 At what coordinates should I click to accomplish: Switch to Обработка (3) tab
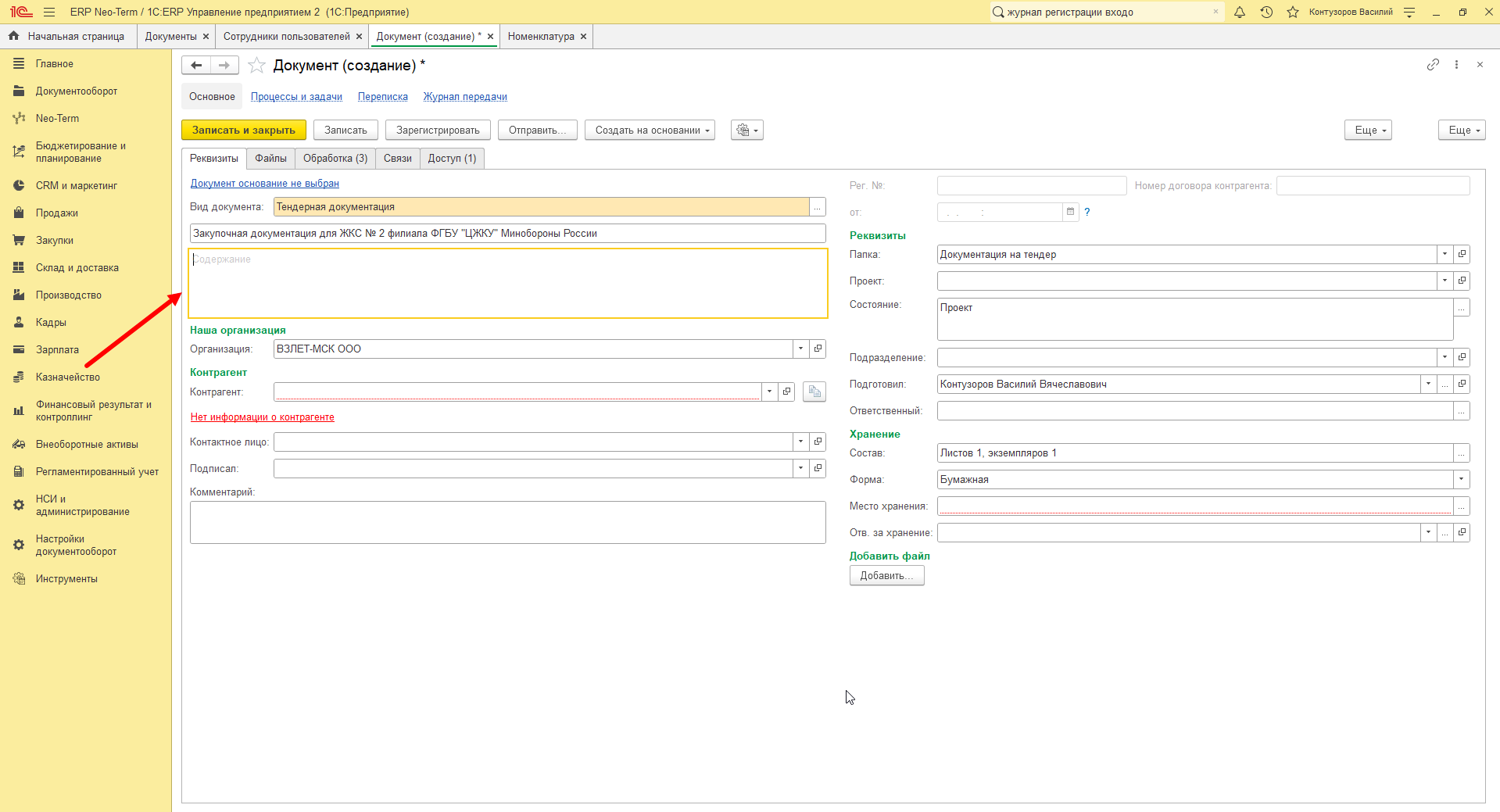[335, 158]
